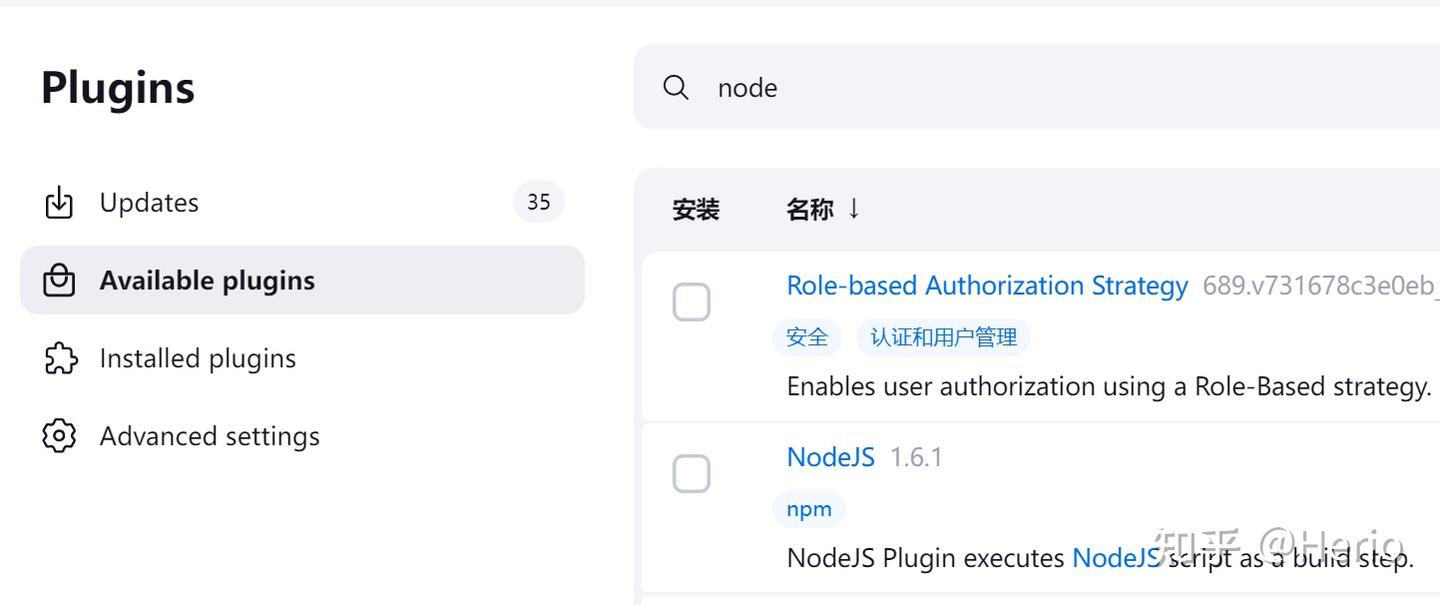Check the NodeJS plugin install checkbox
Screen dimensions: 1440x605
[x=692, y=472]
